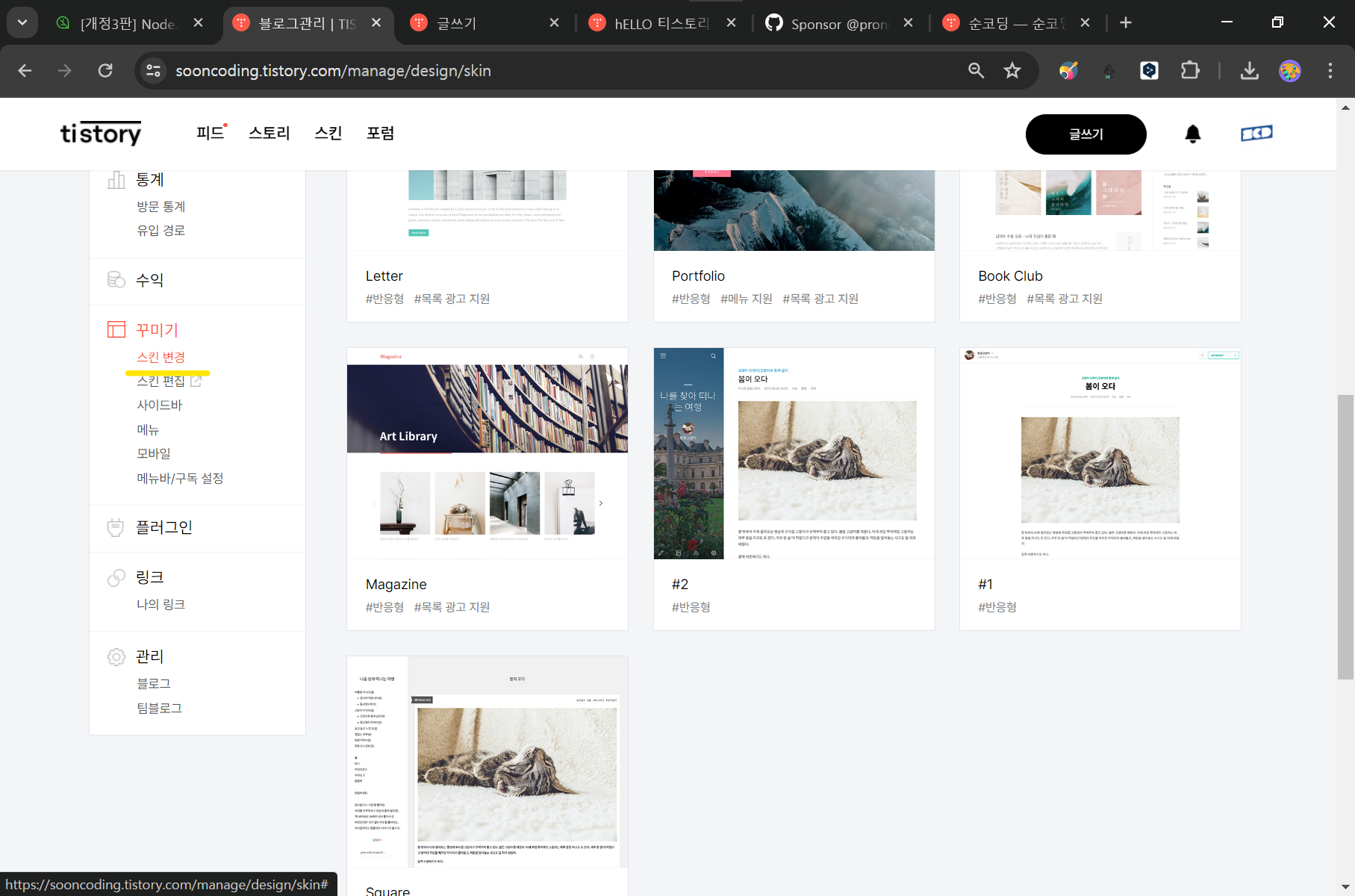Click the 관리 gear icon
This screenshot has width=1355, height=896.
pyautogui.click(x=116, y=656)
